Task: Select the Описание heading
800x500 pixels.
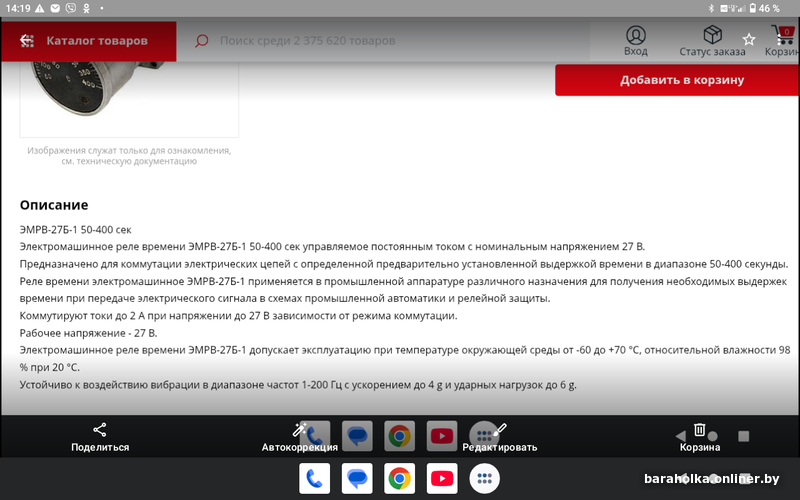Action: 54,205
